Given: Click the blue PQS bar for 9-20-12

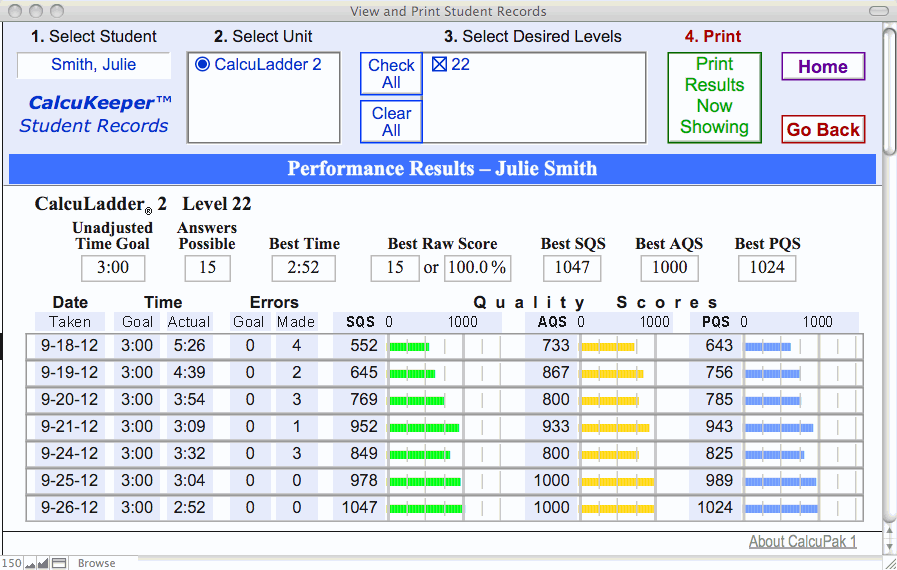Looking at the screenshot, I should 773,401.
